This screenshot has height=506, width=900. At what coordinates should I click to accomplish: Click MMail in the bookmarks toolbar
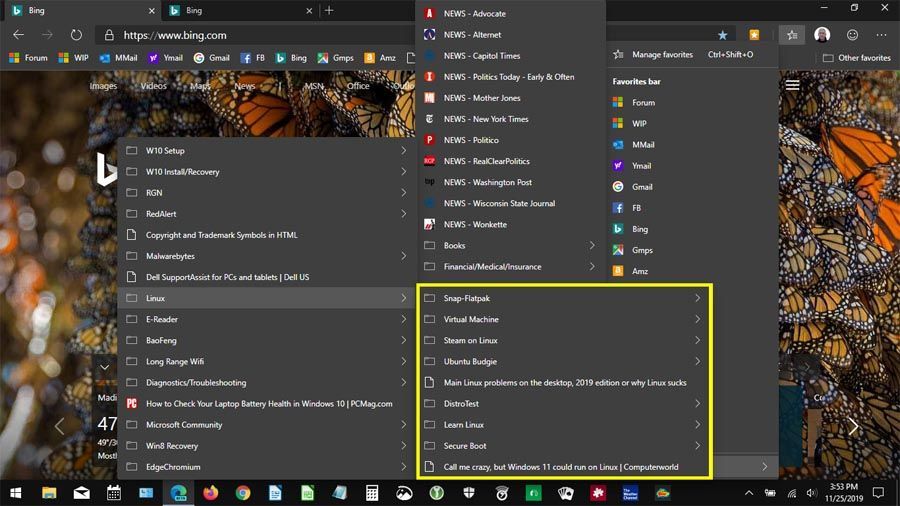118,58
